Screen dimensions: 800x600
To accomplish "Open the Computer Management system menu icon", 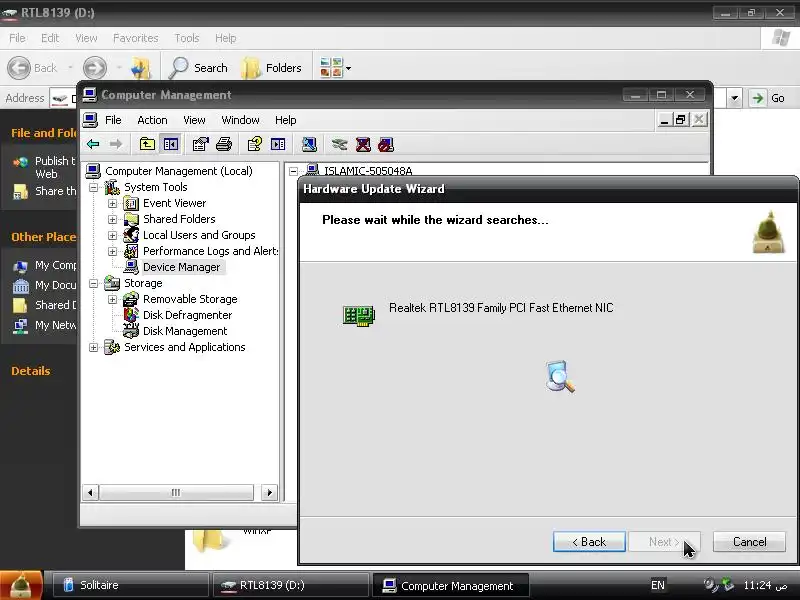I will (90, 95).
